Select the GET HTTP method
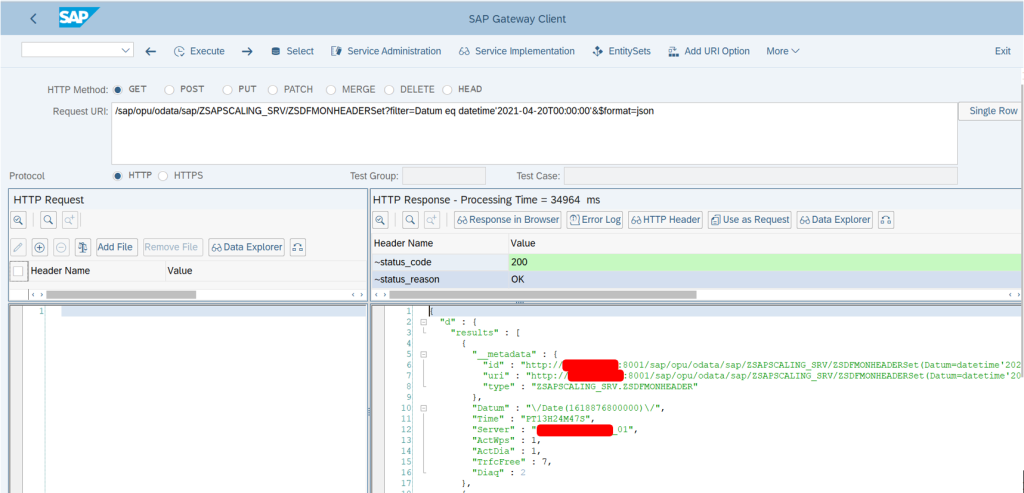The height and width of the screenshot is (493, 1024). (118, 89)
